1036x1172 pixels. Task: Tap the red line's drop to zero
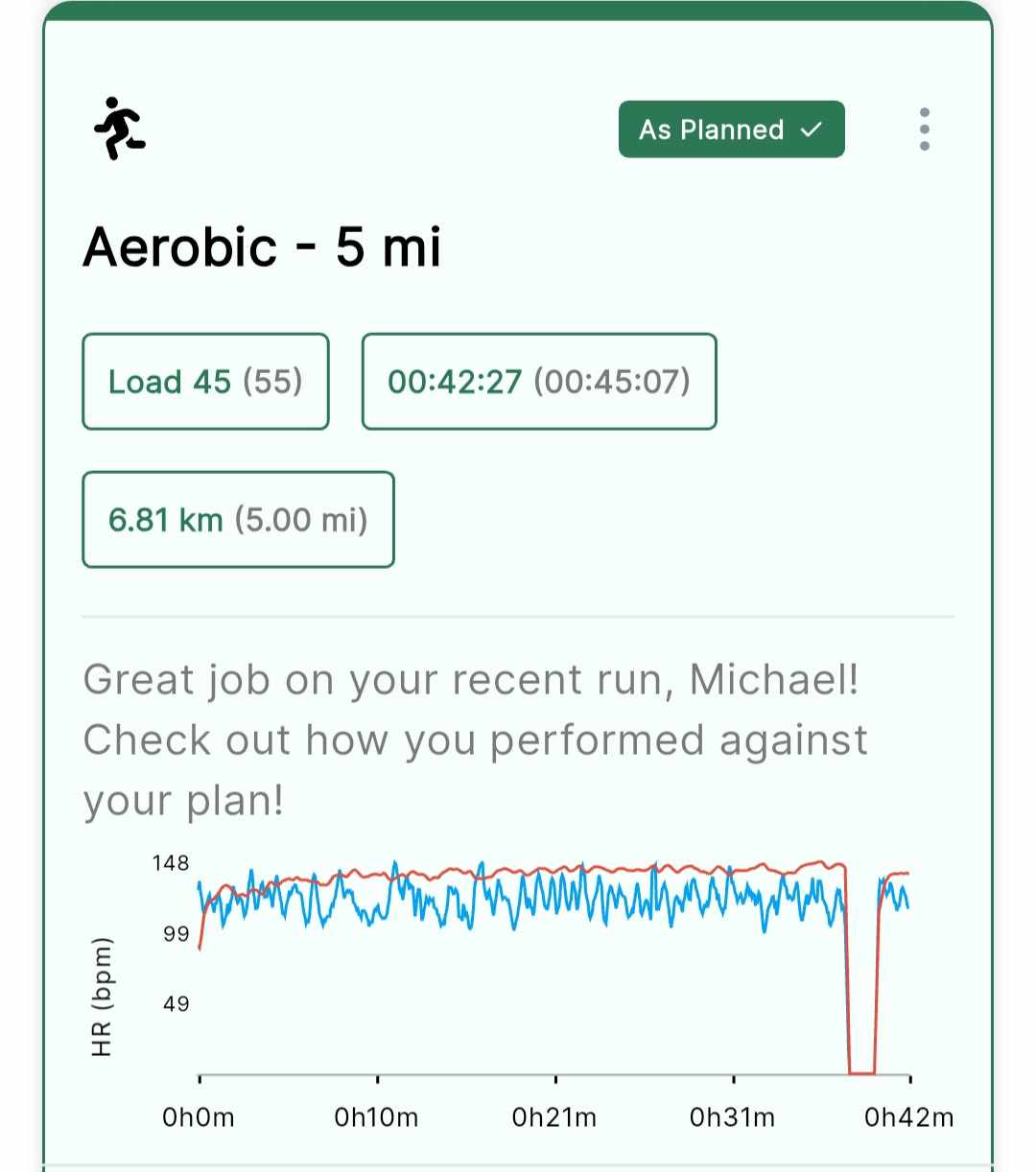861,1072
